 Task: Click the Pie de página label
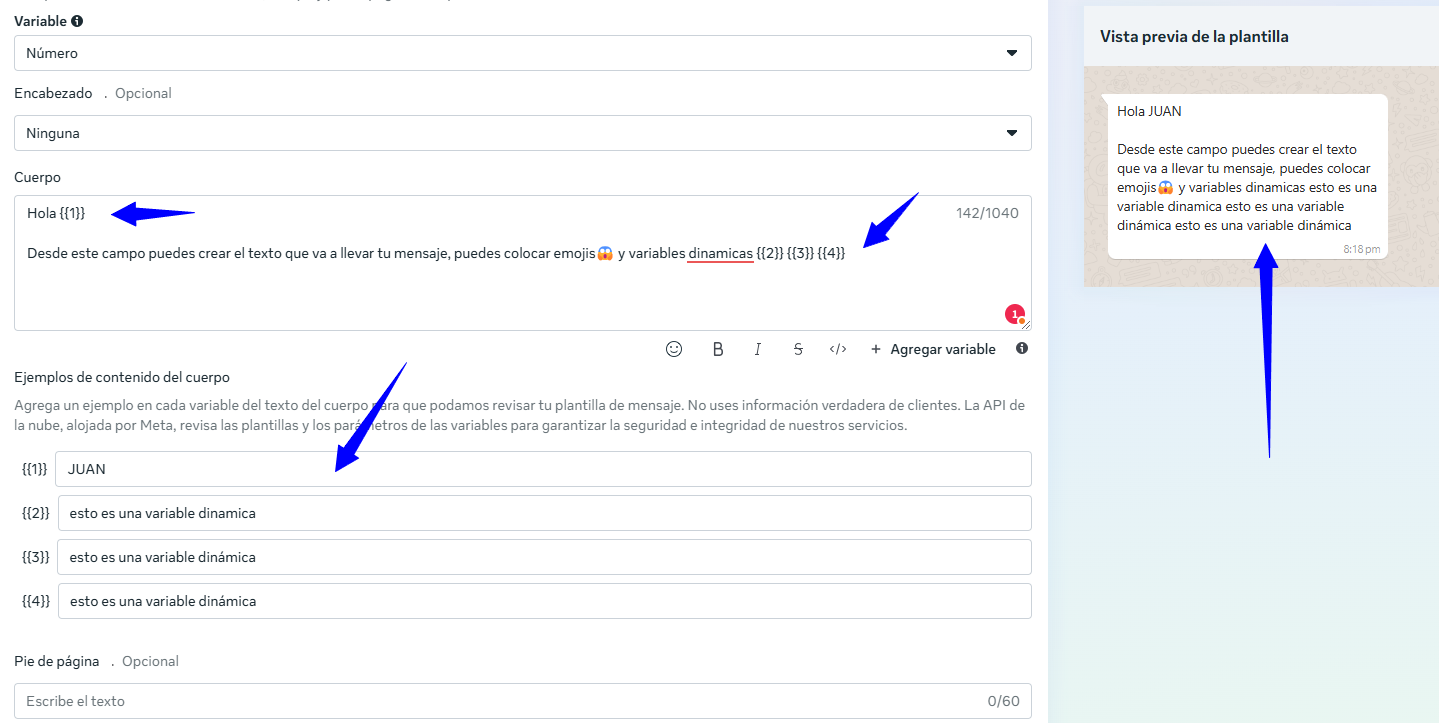point(57,661)
